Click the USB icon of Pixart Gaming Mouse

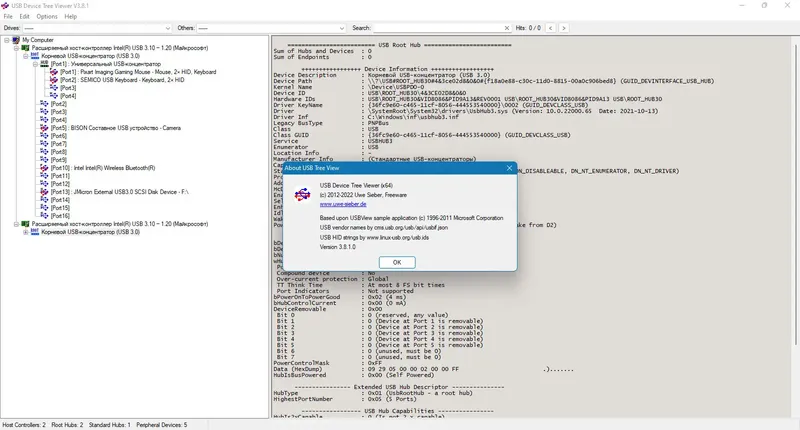[x=54, y=72]
